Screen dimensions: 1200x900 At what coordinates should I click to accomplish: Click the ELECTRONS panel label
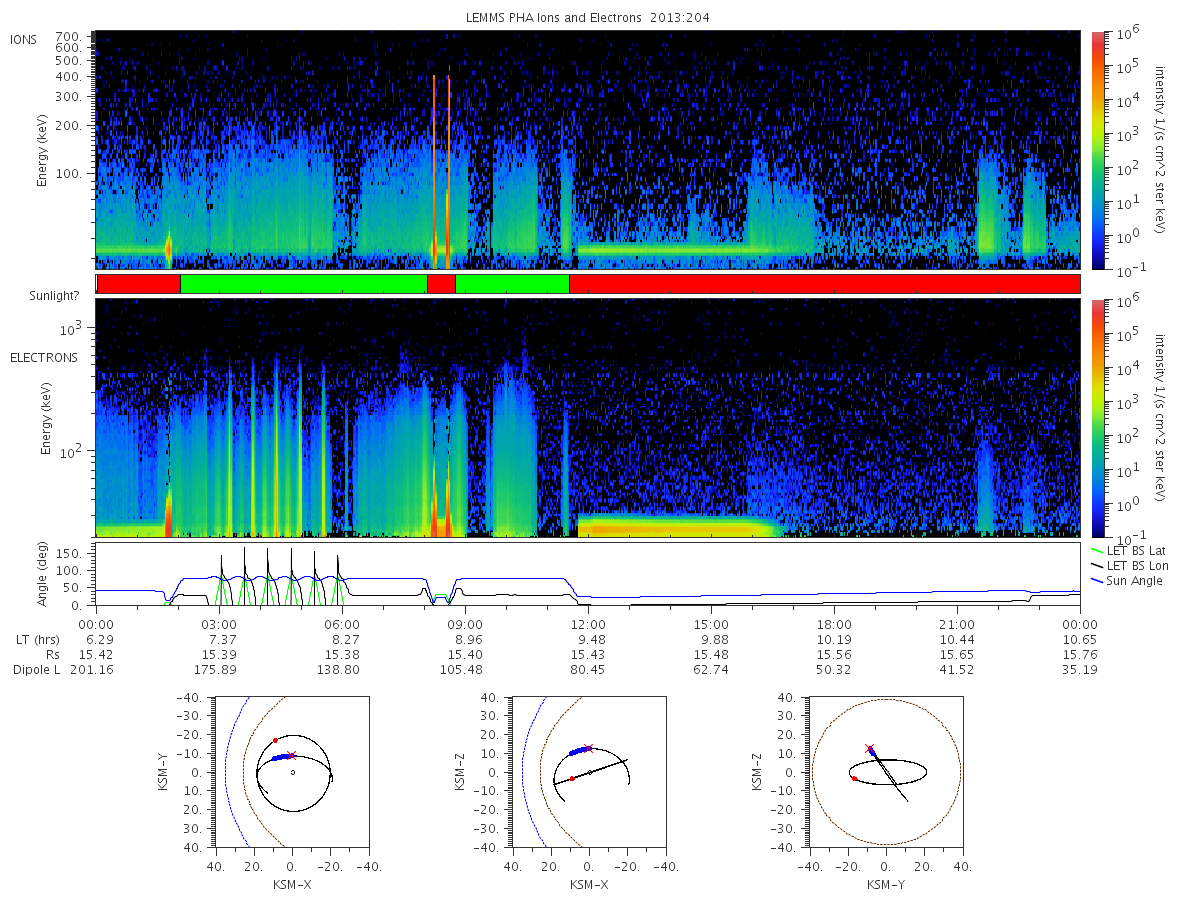click(44, 357)
